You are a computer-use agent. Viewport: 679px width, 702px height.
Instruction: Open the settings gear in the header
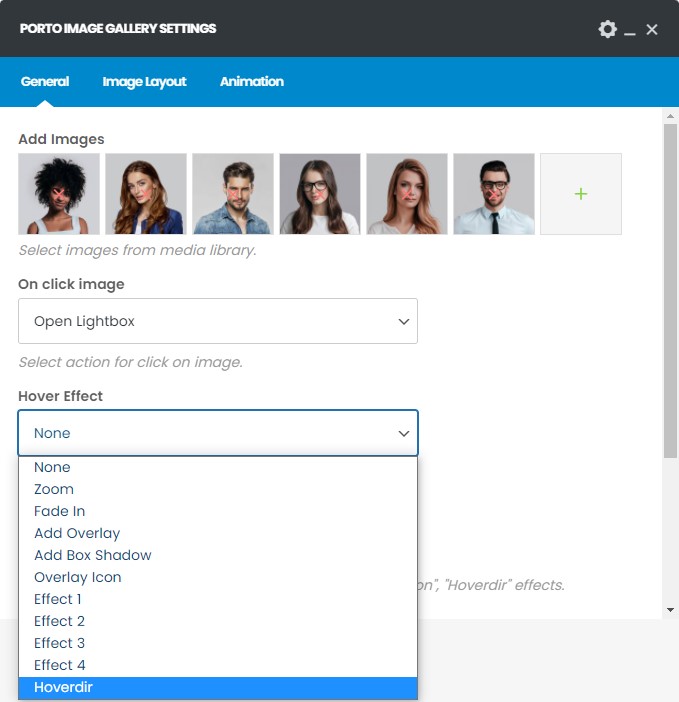coord(607,29)
